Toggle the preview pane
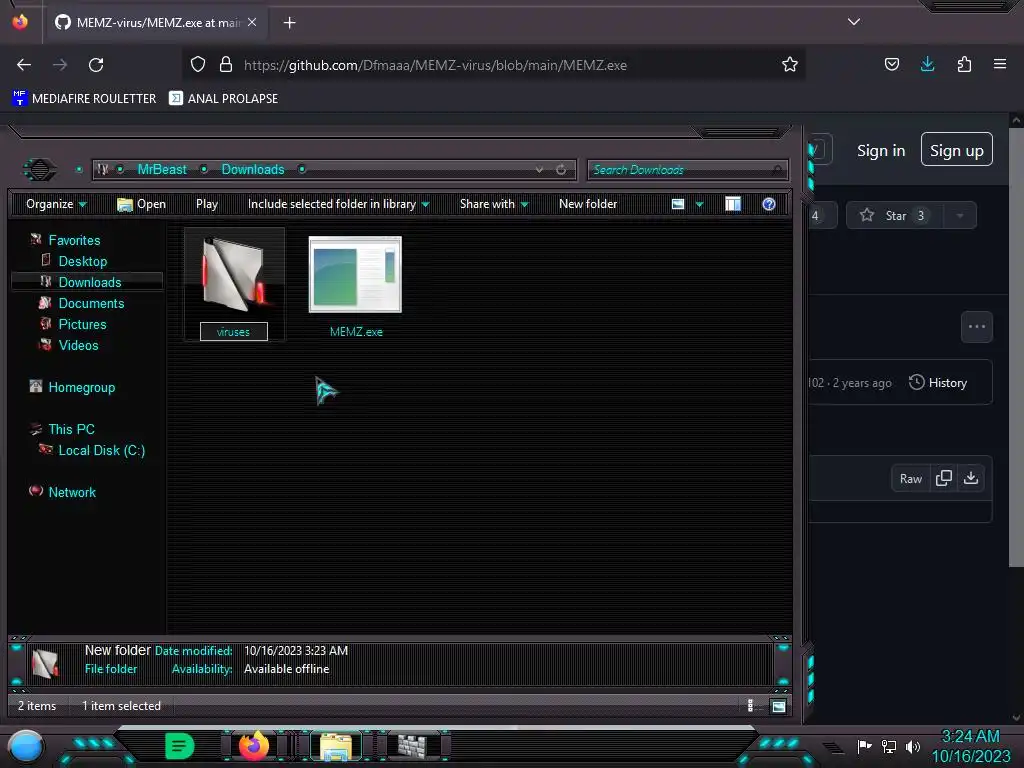Screen dimensions: 1024x768 (733, 204)
